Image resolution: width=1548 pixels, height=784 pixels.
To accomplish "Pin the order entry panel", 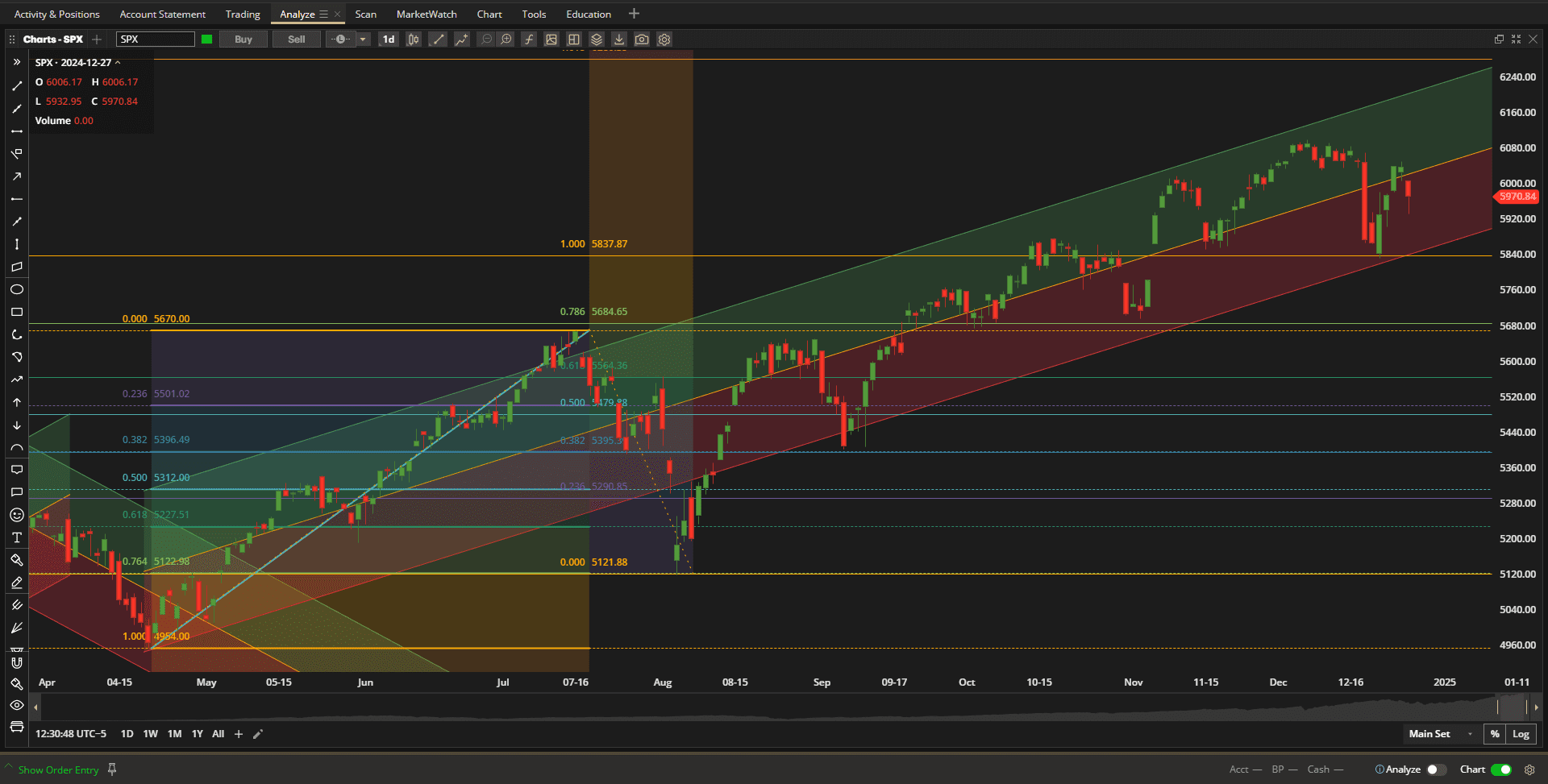I will coord(112,769).
